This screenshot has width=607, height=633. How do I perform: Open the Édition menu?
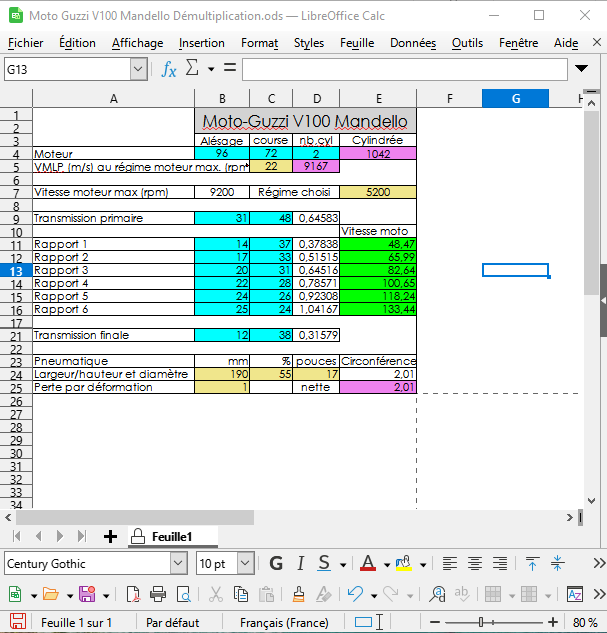point(77,43)
